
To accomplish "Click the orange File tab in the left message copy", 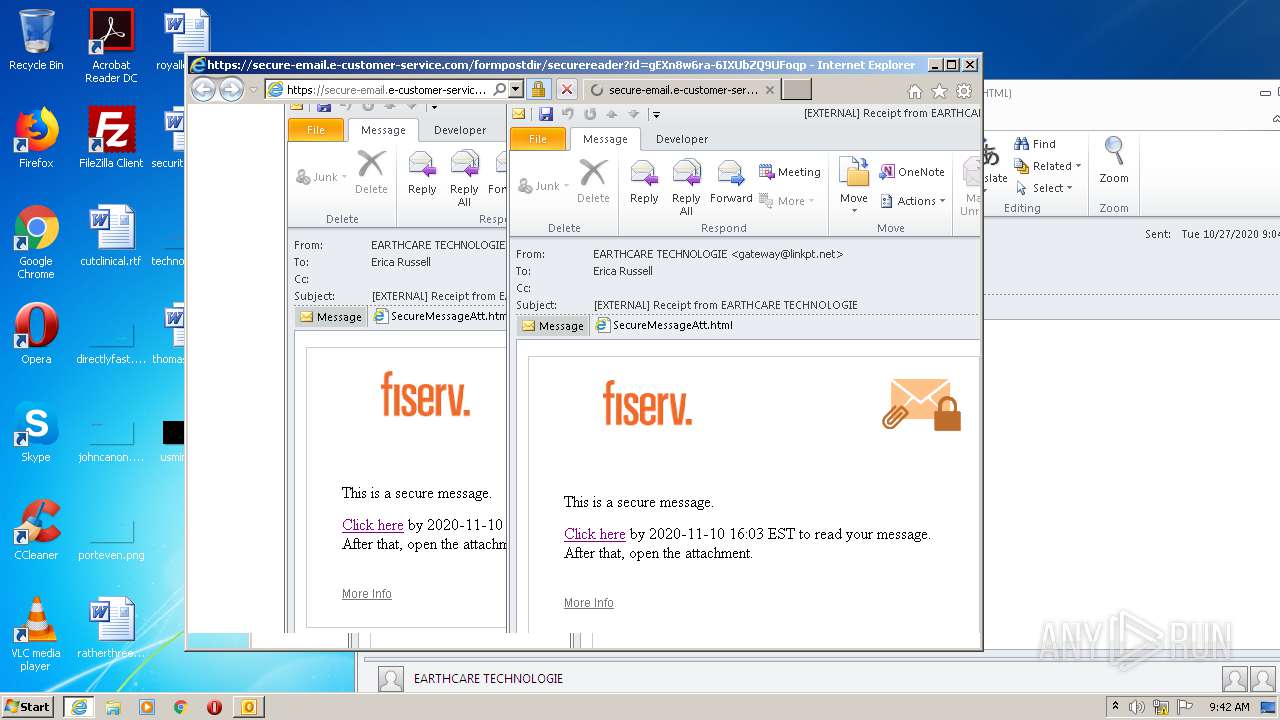I will click(x=316, y=130).
